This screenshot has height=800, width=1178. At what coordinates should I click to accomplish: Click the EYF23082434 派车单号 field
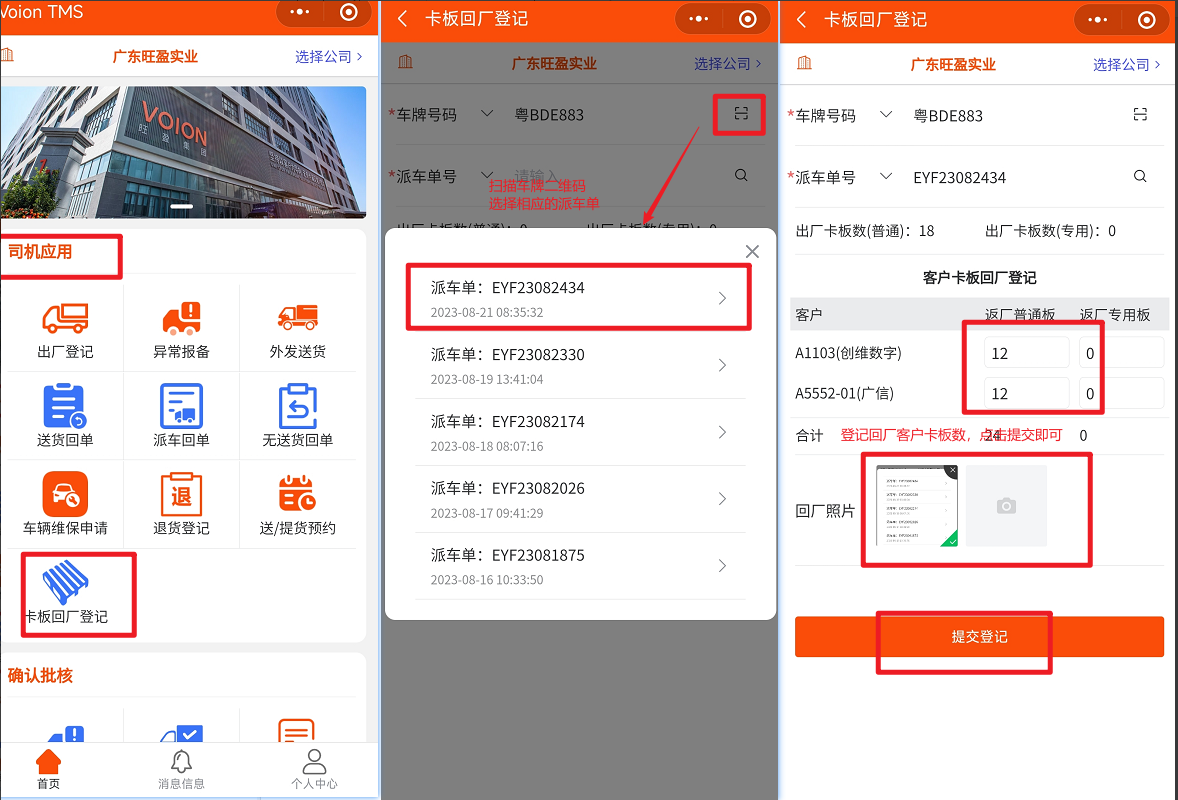(959, 177)
